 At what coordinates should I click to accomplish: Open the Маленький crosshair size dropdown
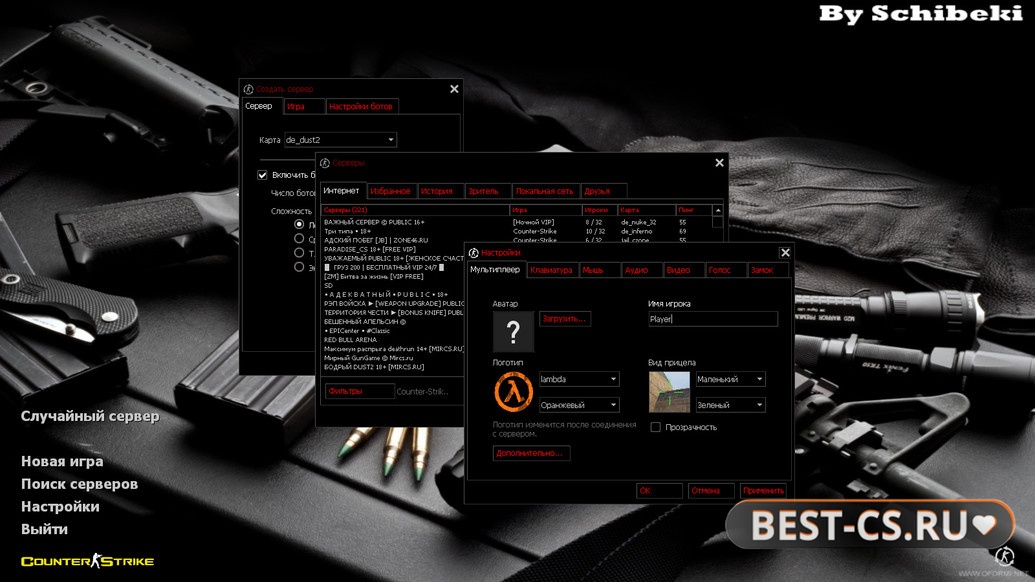coord(731,379)
